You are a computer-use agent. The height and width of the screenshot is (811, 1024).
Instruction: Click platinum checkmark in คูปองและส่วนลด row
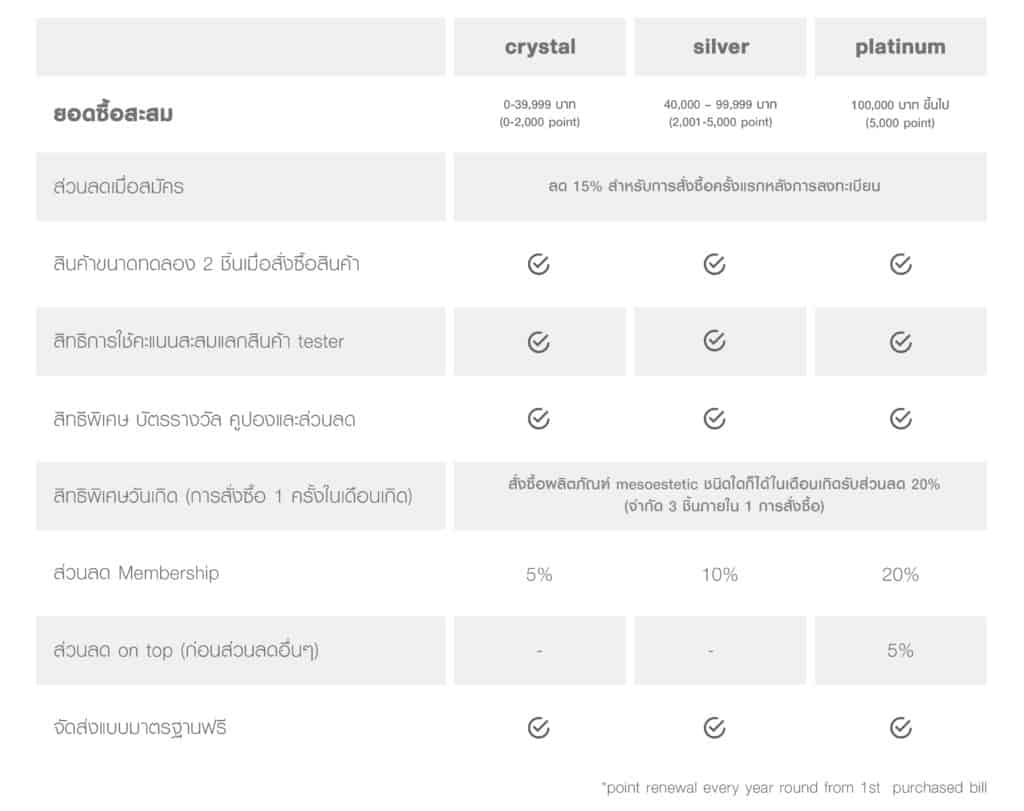coord(900,419)
